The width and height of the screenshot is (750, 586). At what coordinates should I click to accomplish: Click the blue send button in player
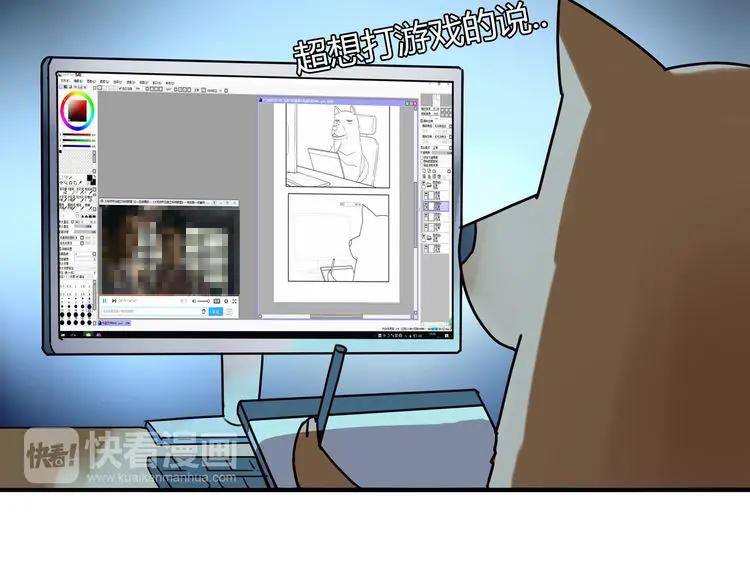[x=216, y=311]
